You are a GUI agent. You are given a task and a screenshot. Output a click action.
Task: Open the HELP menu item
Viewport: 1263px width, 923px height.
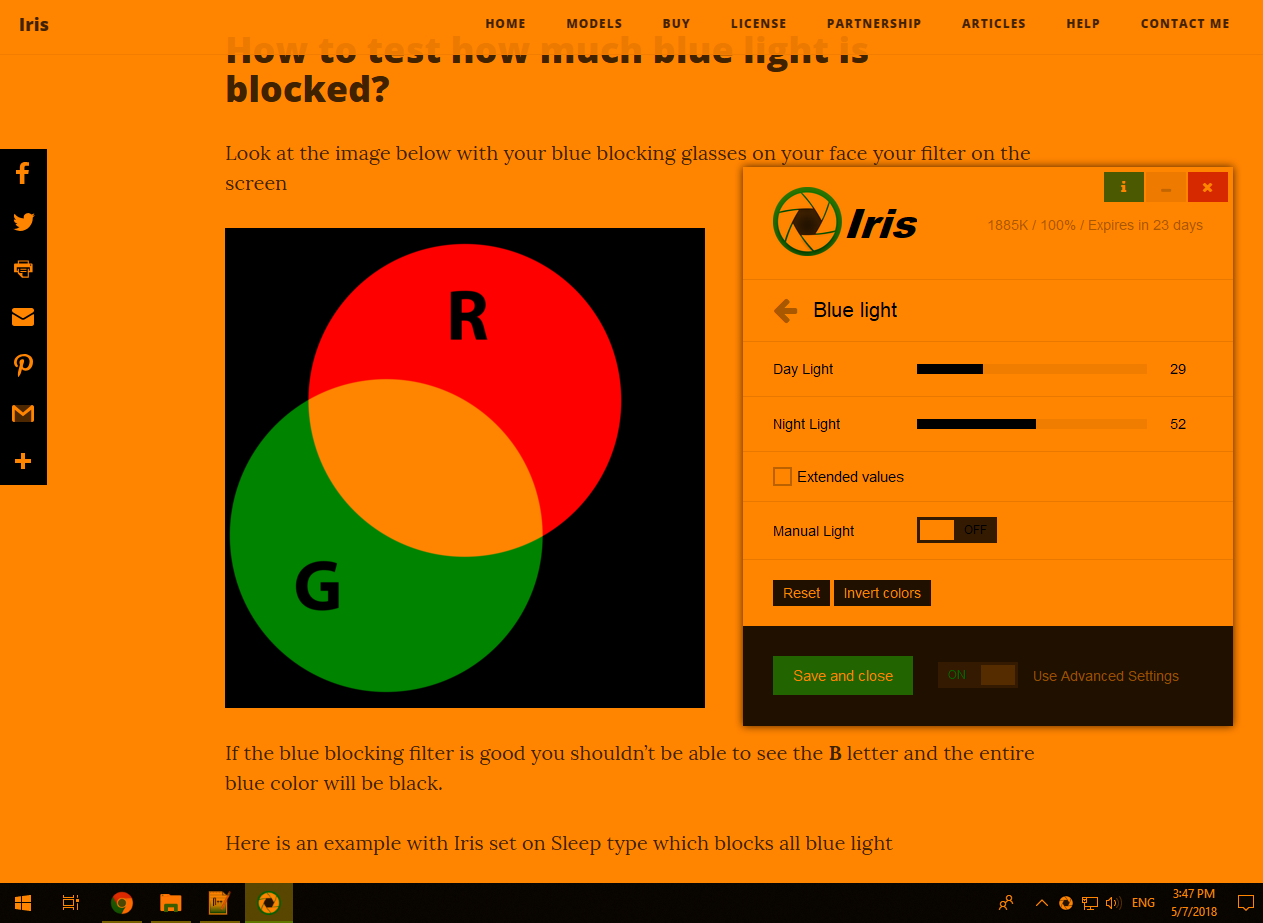click(1083, 24)
